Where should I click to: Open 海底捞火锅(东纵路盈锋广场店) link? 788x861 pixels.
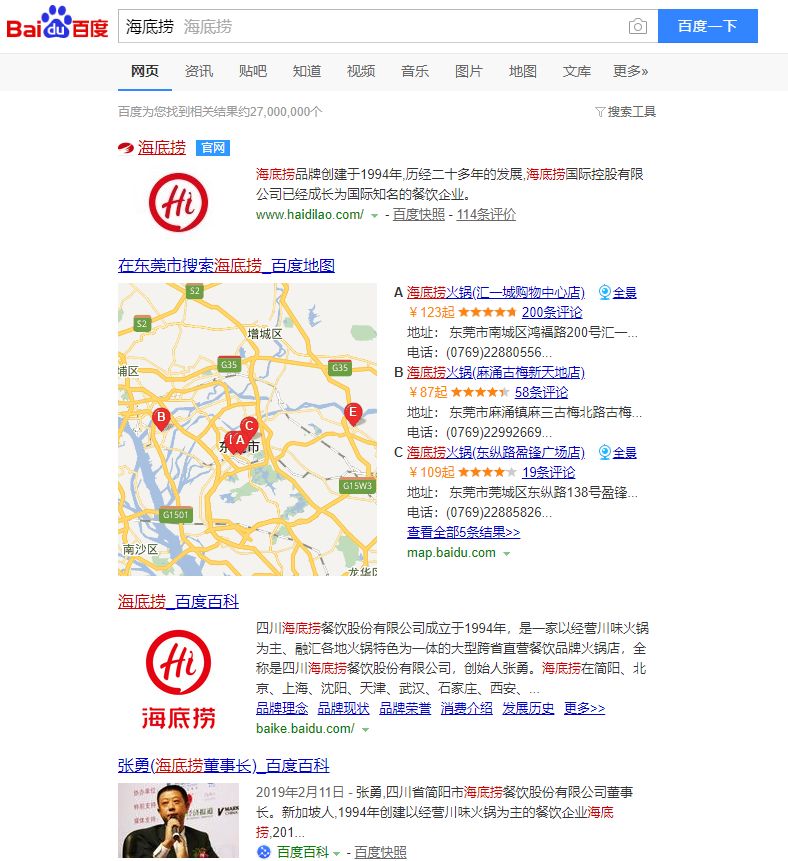point(495,452)
